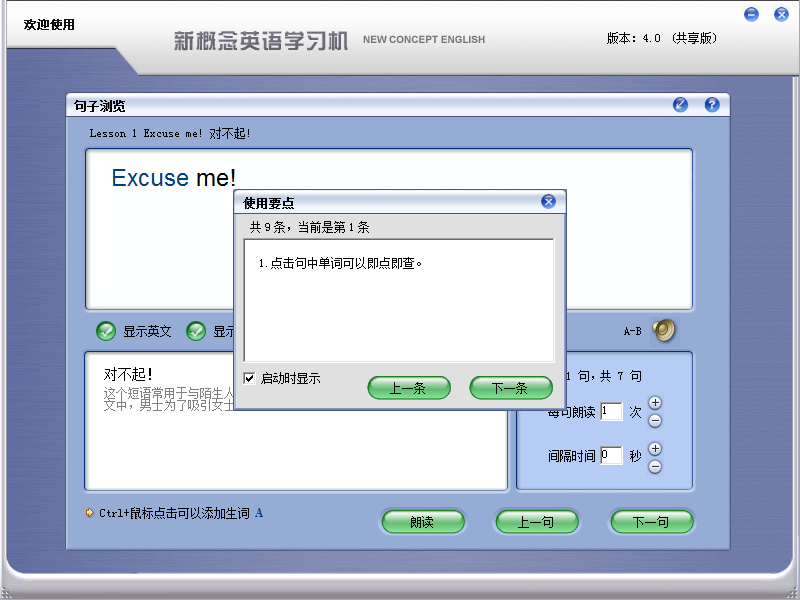Click the speaker icon beside A-B
800x600 pixels.
click(664, 331)
